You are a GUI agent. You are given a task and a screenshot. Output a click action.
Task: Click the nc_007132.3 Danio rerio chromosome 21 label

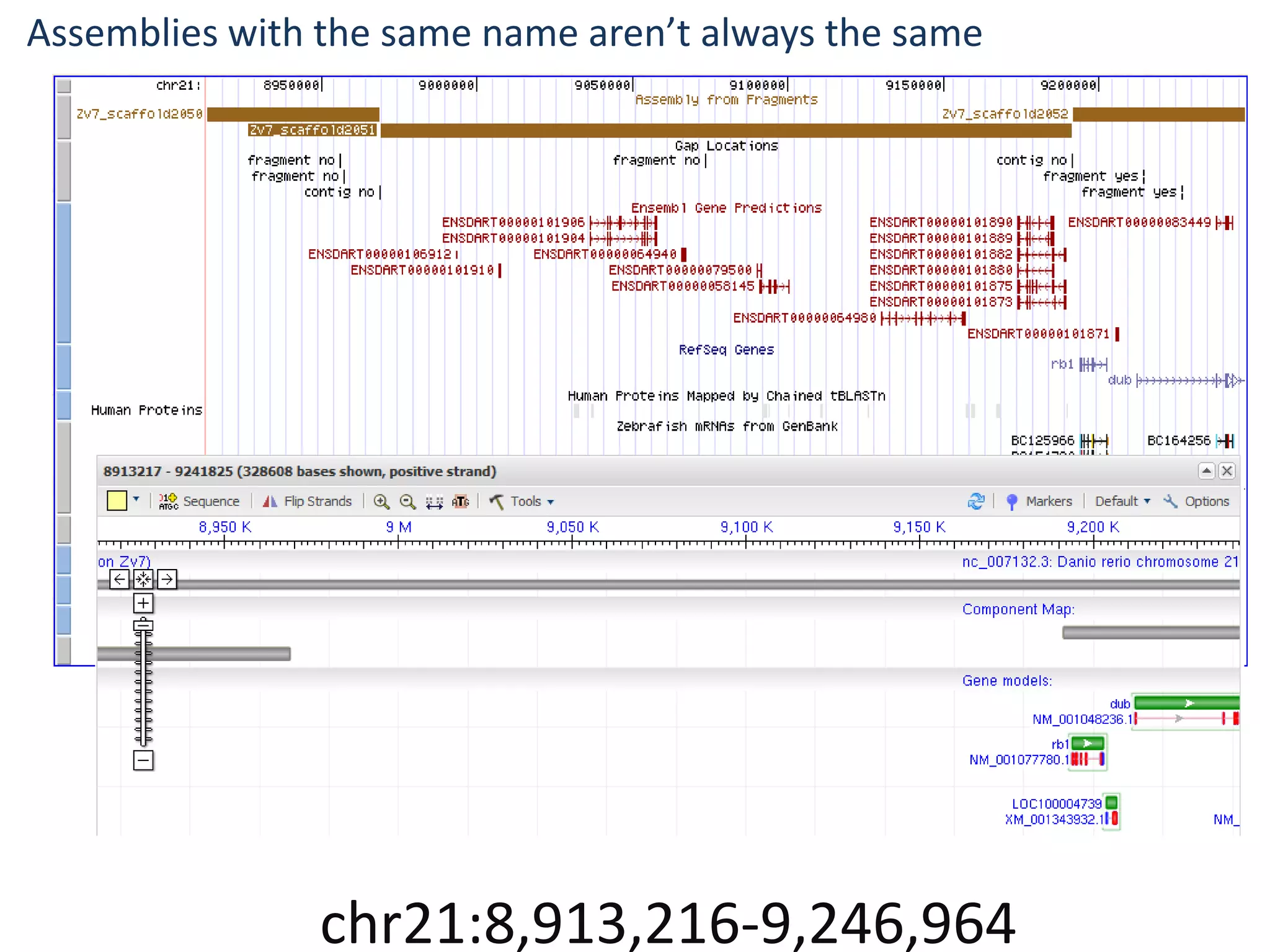point(1100,562)
